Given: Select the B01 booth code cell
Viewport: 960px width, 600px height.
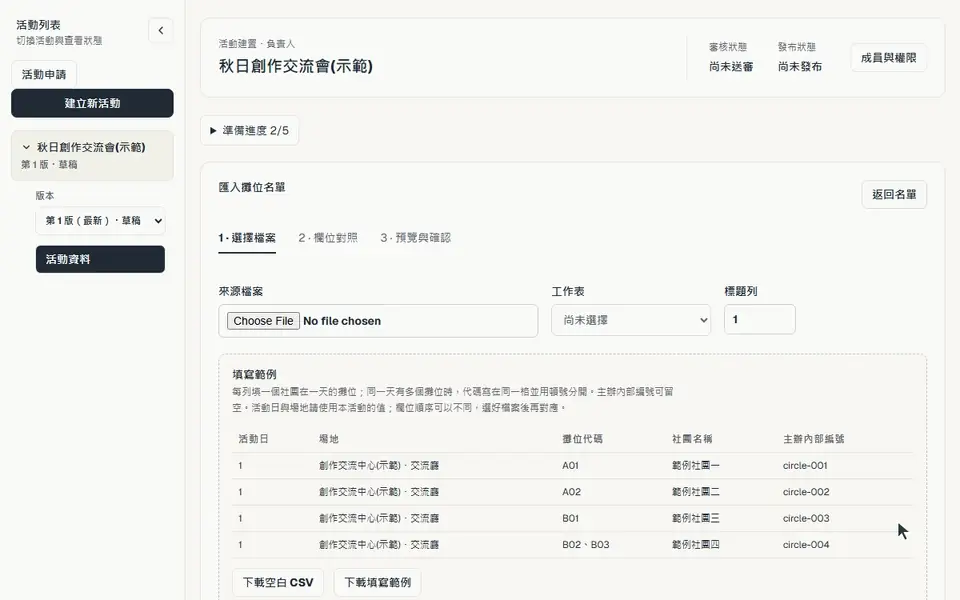Looking at the screenshot, I should tap(571, 518).
